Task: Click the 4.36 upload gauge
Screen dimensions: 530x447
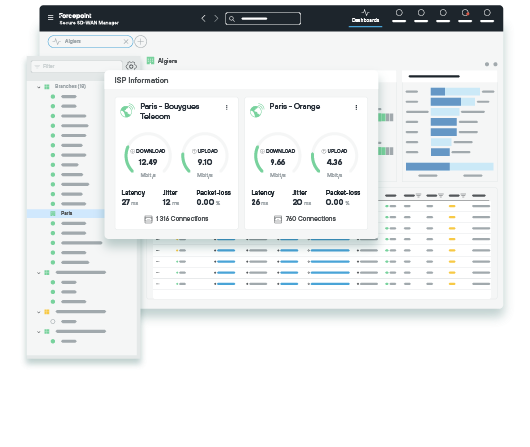Action: 334,156
